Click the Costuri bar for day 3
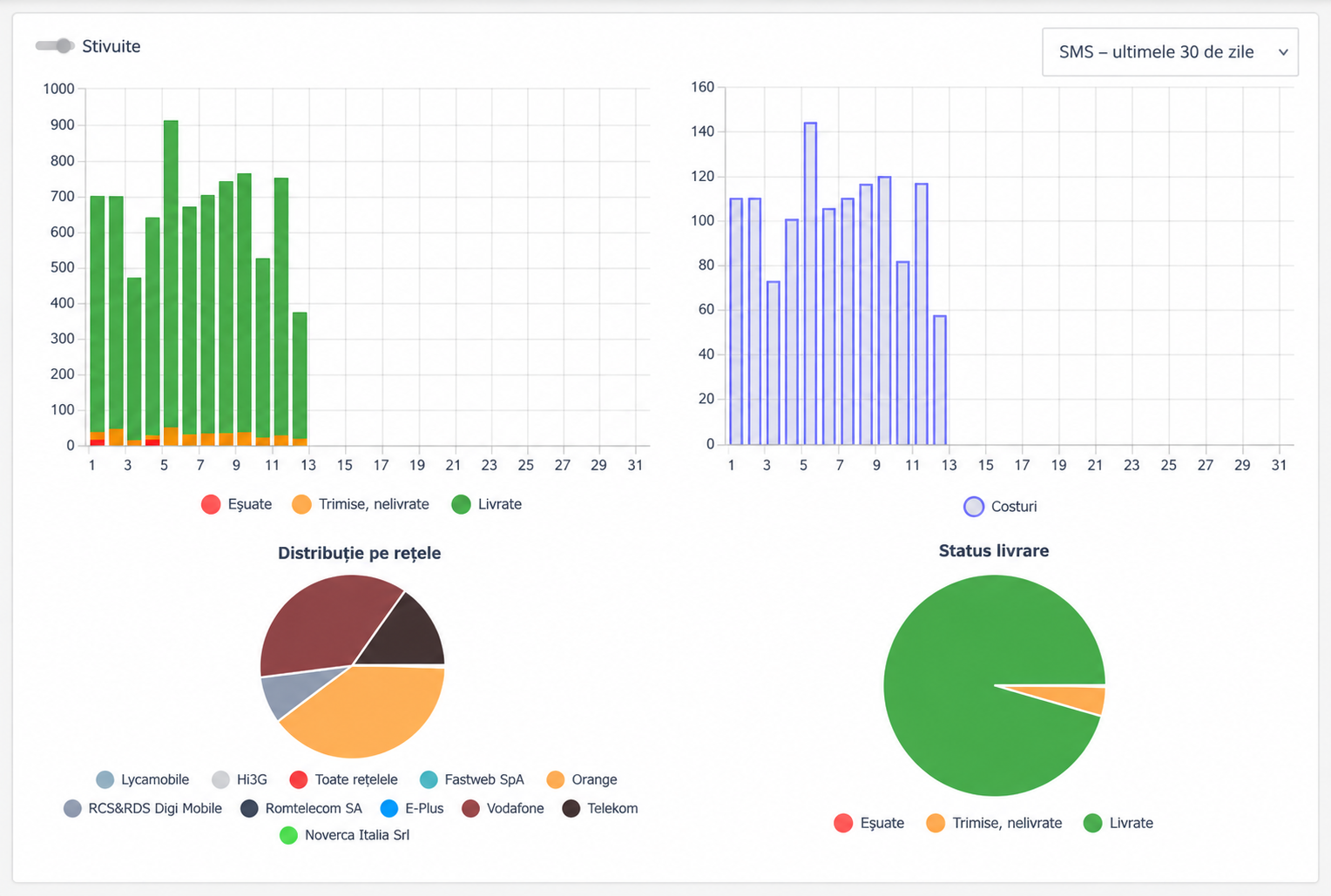This screenshot has height=896, width=1331. click(774, 363)
